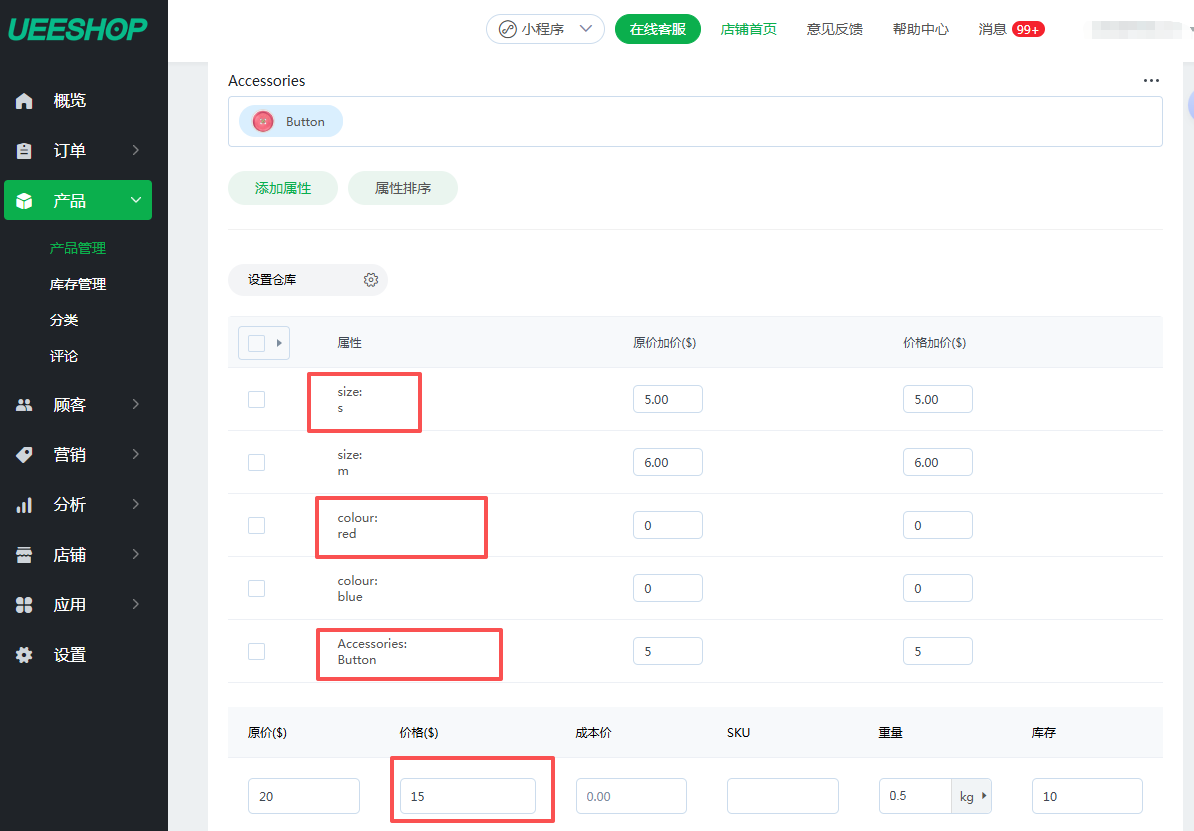The height and width of the screenshot is (831, 1194).
Task: Open 库存管理 submenu item
Action: click(78, 284)
